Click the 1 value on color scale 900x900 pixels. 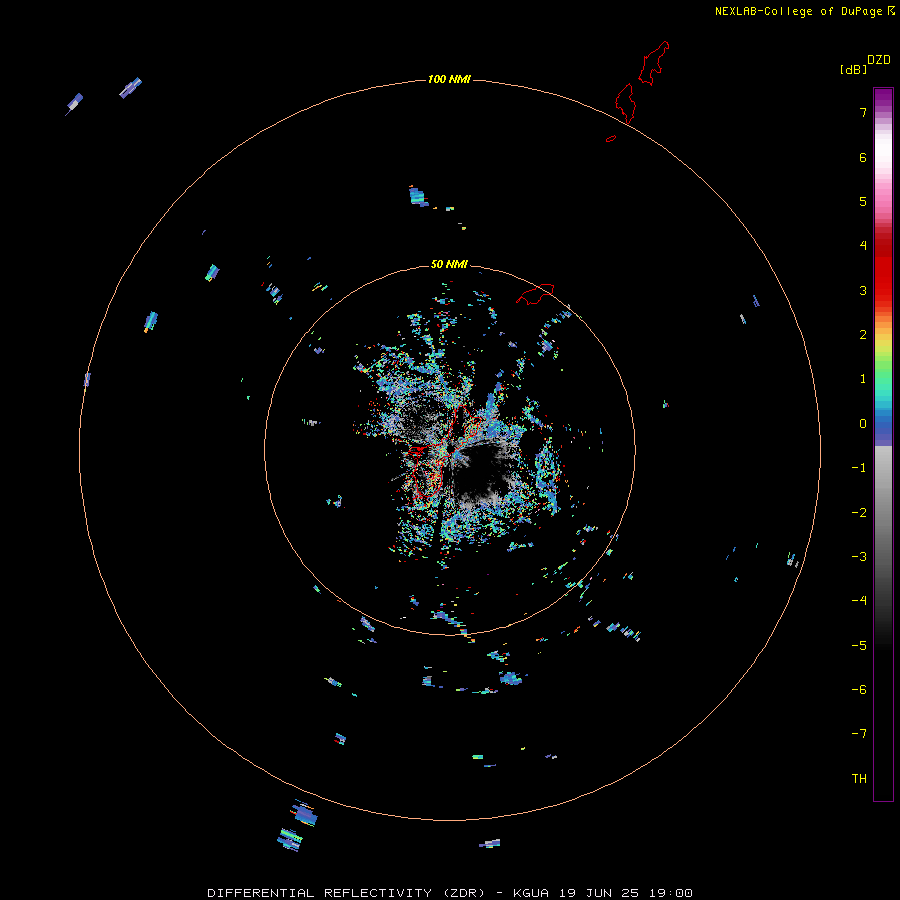pos(863,379)
